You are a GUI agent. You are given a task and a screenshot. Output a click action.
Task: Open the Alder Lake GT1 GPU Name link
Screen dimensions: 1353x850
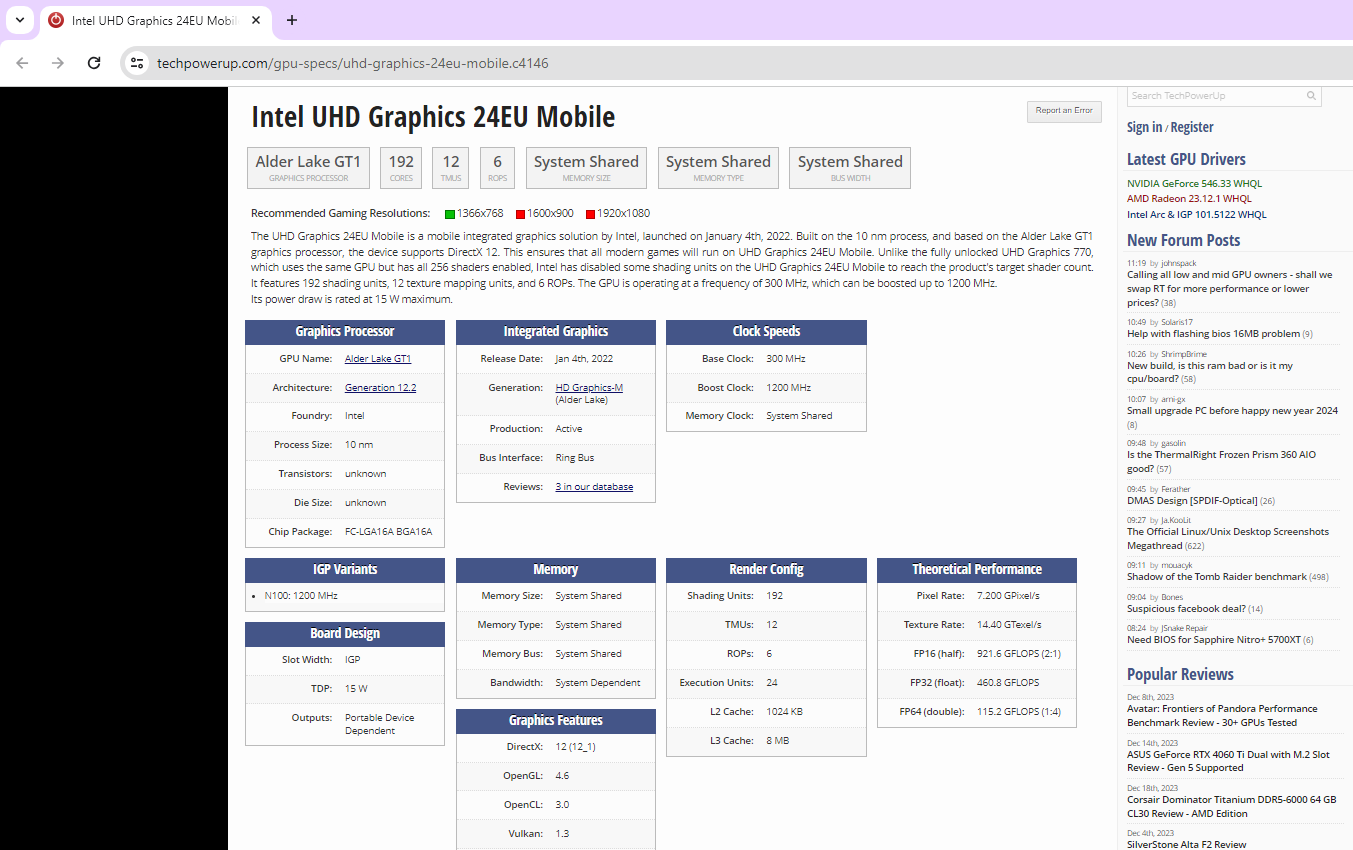click(x=378, y=358)
